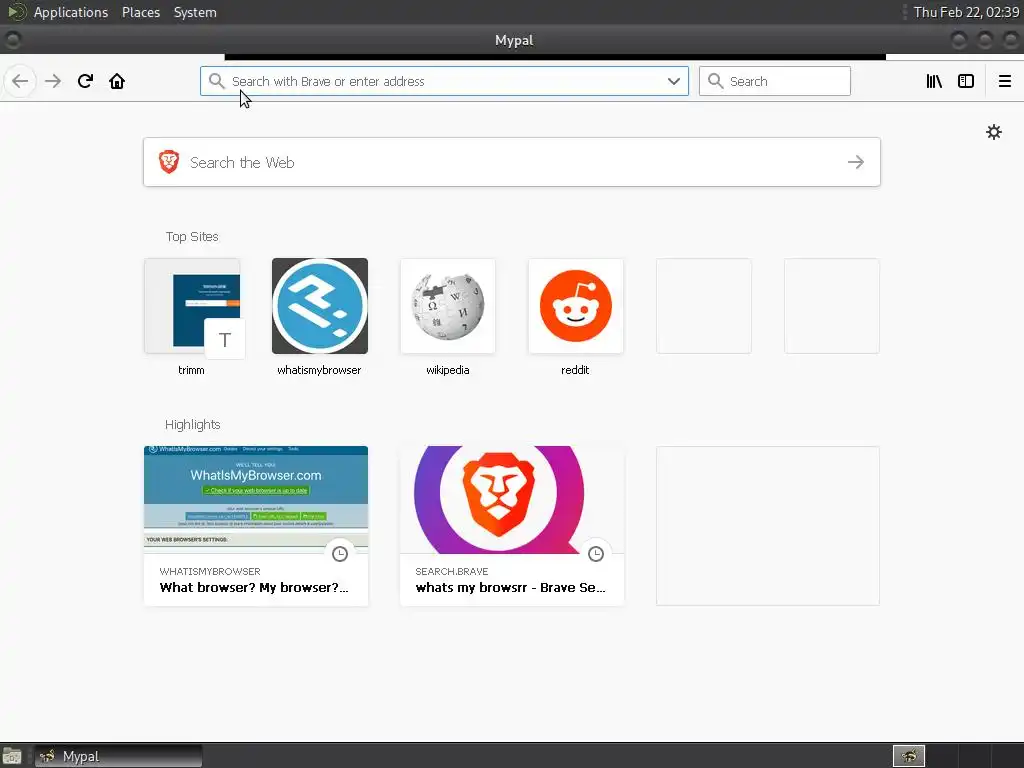Open the whatismybrowser top site tile
The width and height of the screenshot is (1024, 768).
click(x=320, y=306)
